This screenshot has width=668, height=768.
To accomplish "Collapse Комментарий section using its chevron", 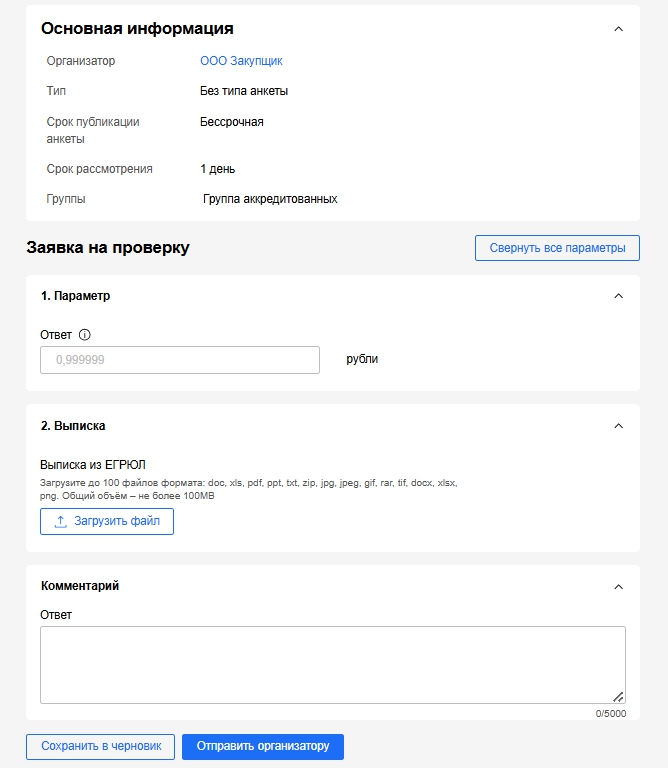I will coord(618,586).
